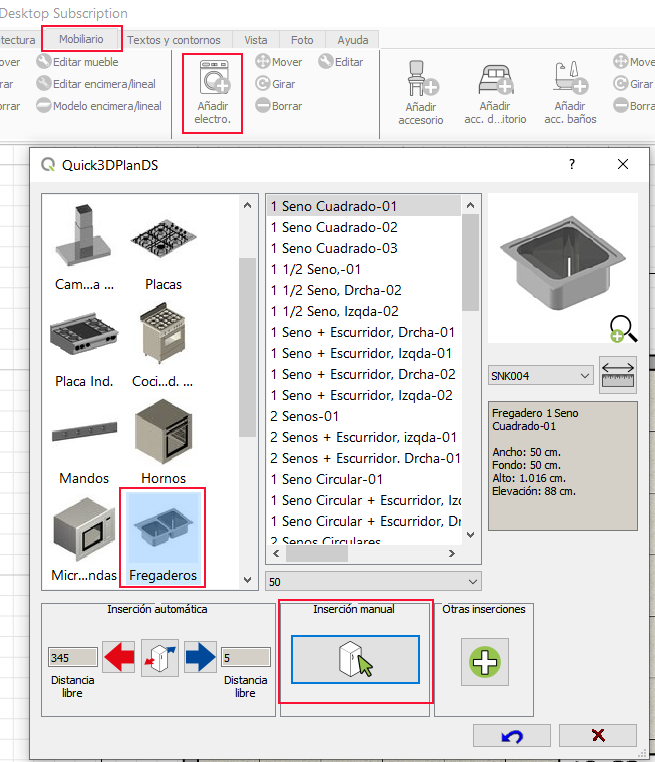The image size is (655, 762).
Task: Click the Inserción manual button
Action: [355, 659]
